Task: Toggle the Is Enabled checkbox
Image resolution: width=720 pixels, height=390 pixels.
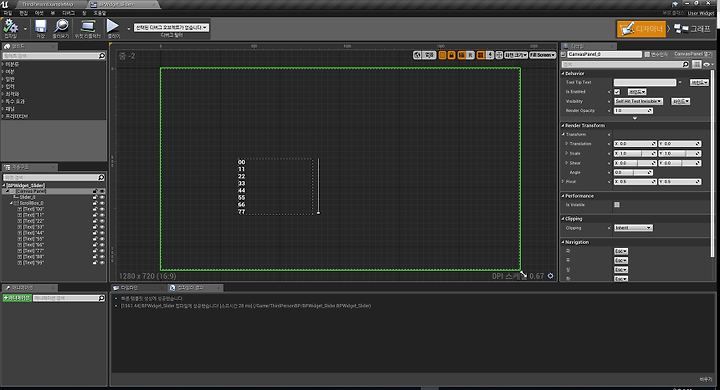Action: pyautogui.click(x=617, y=92)
